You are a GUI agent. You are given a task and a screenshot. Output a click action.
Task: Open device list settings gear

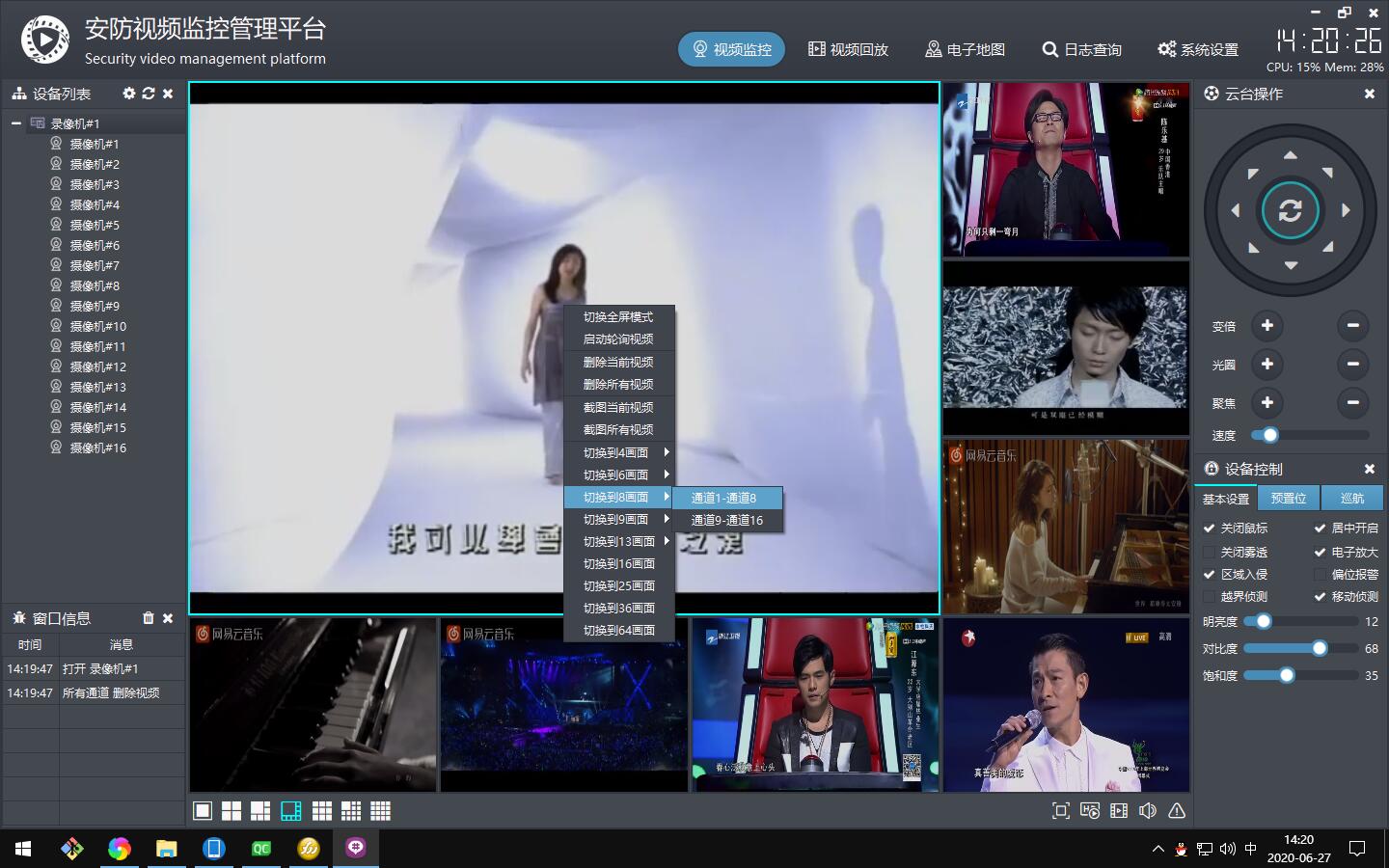point(129,94)
